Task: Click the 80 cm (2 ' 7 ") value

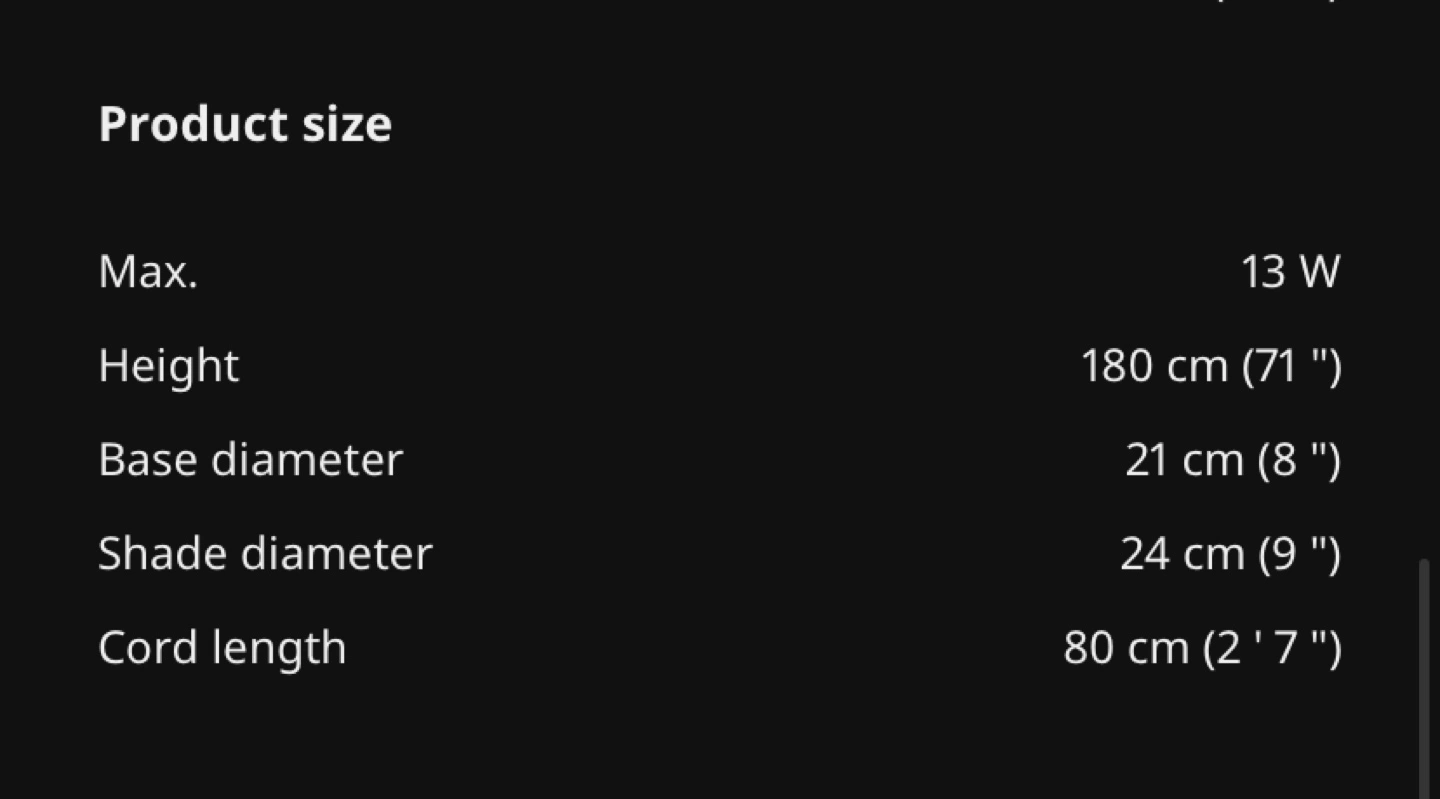Action: click(1202, 648)
